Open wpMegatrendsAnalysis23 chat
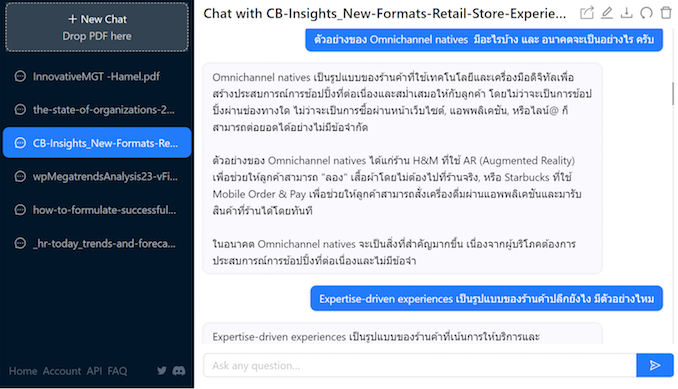 97,176
